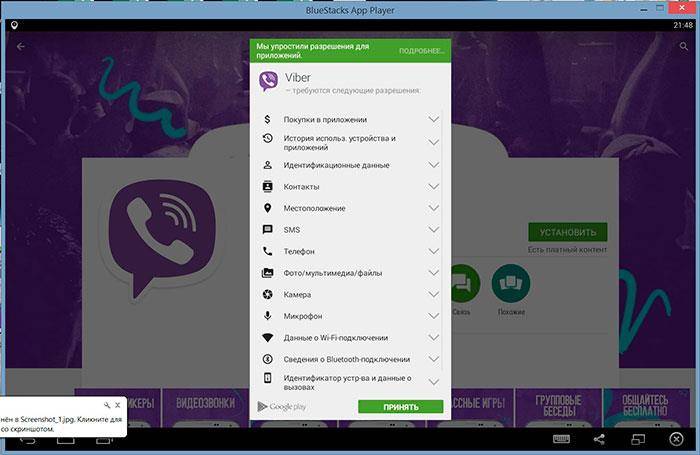This screenshot has width=700, height=455.
Task: Expand Идентификационные данные chevron
Action: pos(433,165)
